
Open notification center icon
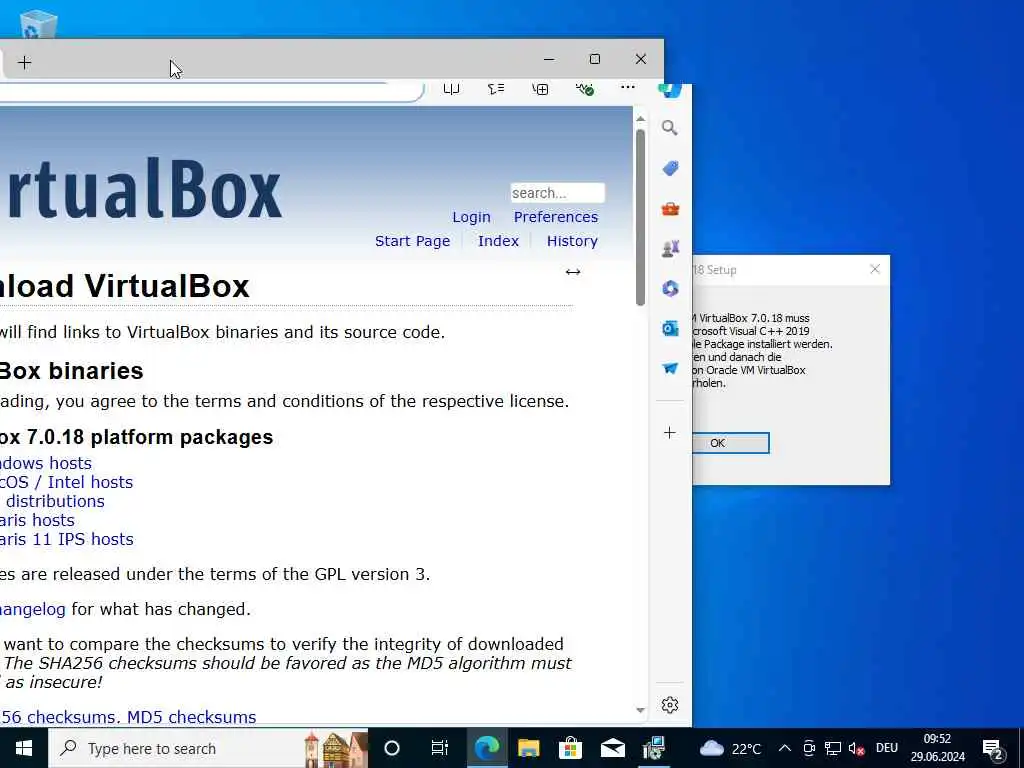pyautogui.click(x=993, y=750)
